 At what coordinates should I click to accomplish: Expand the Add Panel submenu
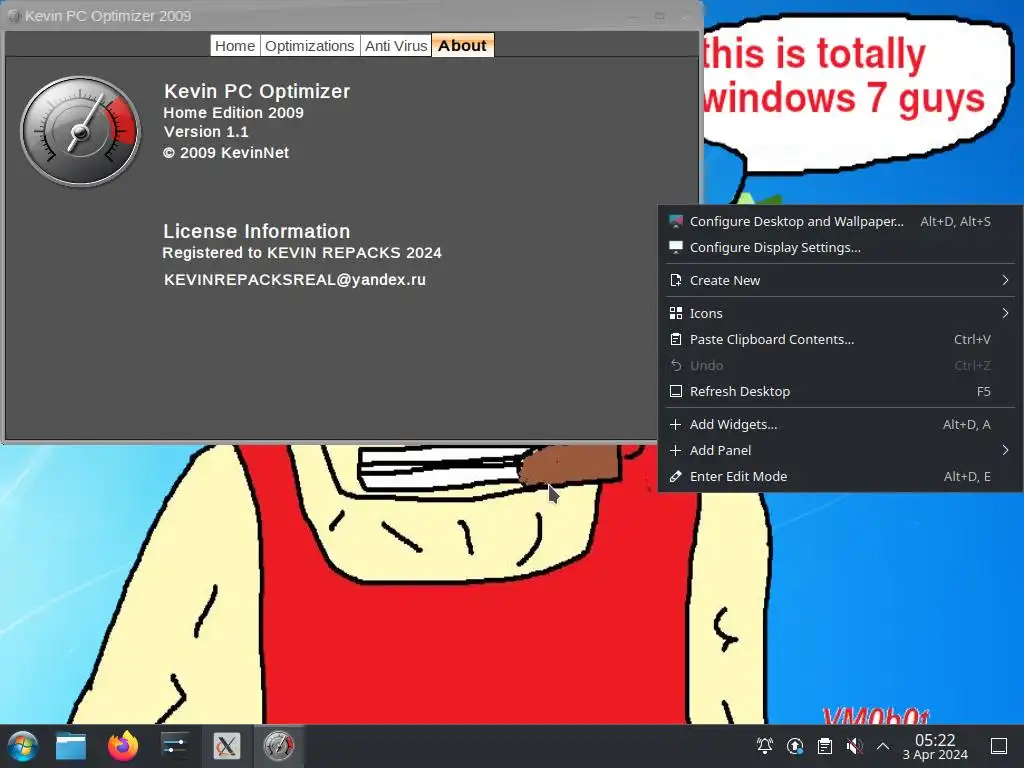coord(840,451)
